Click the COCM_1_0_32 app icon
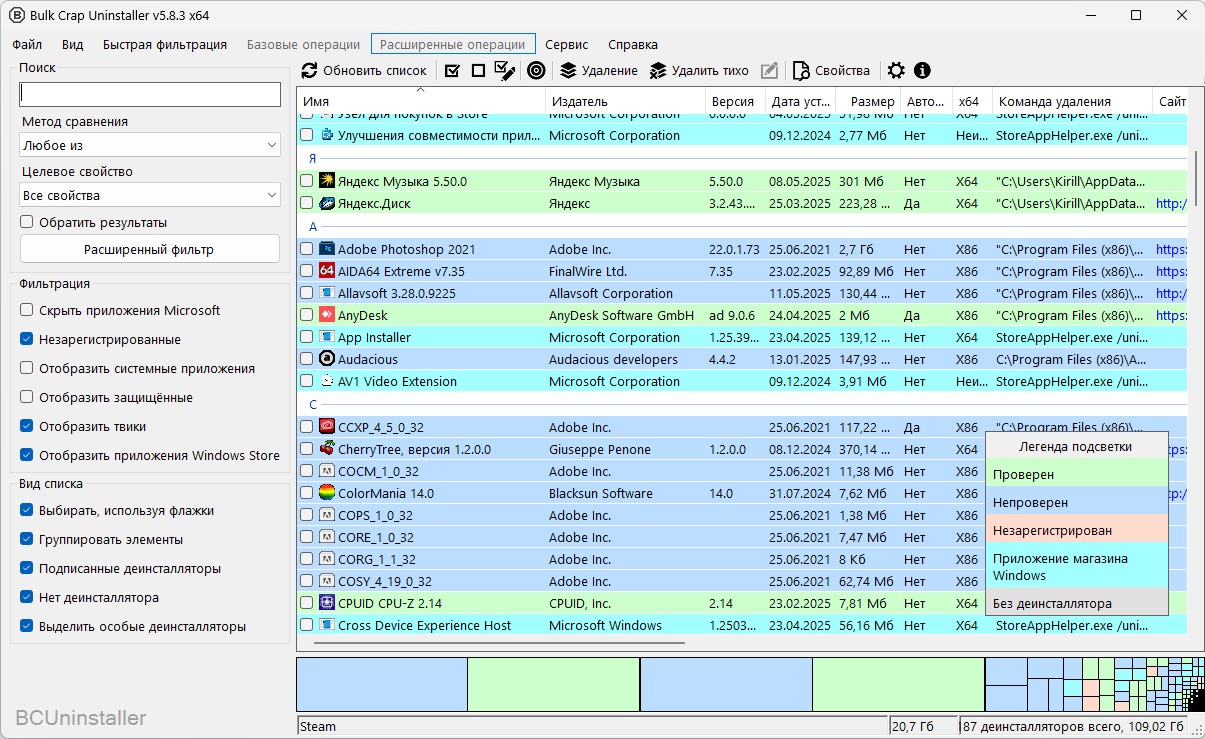 click(326, 471)
